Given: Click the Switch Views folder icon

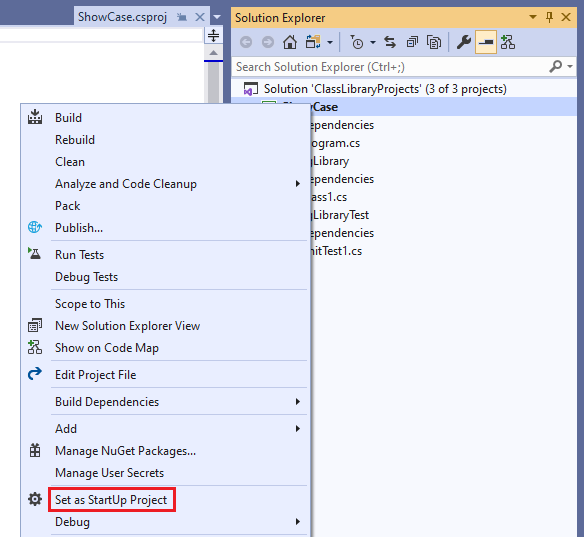Looking at the screenshot, I should click(x=313, y=42).
